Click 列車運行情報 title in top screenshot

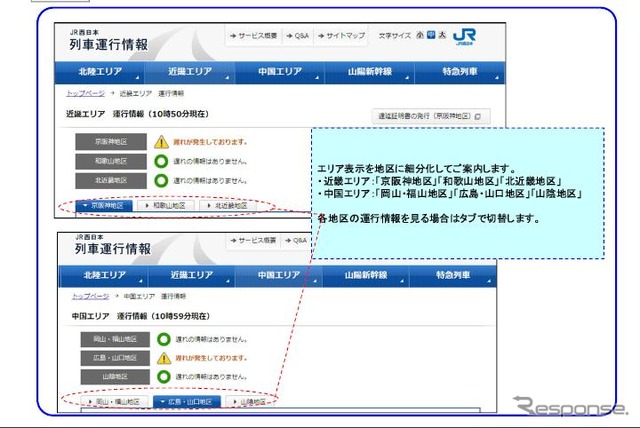click(109, 44)
